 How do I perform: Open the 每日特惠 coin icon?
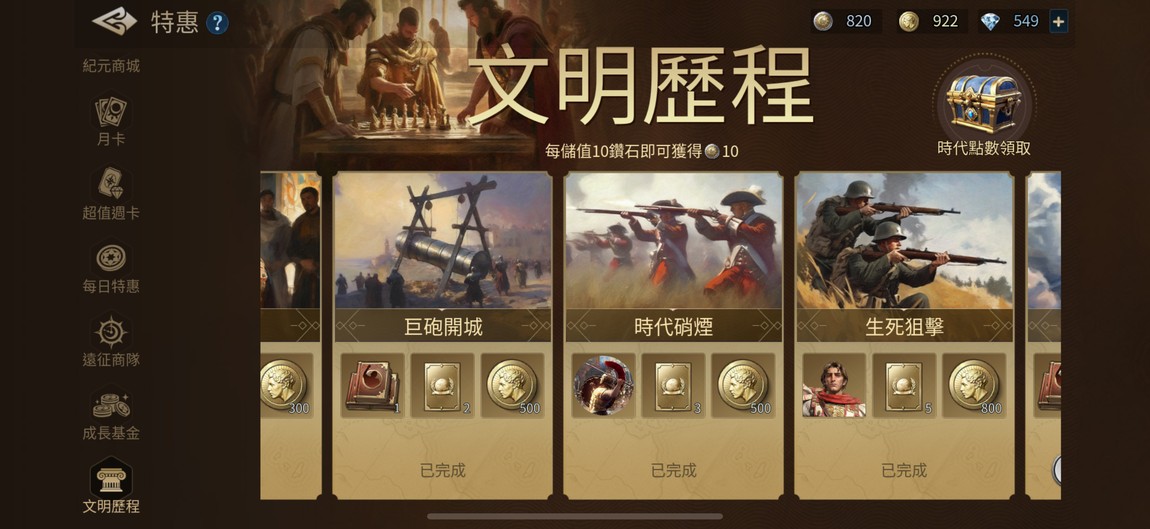coord(111,258)
